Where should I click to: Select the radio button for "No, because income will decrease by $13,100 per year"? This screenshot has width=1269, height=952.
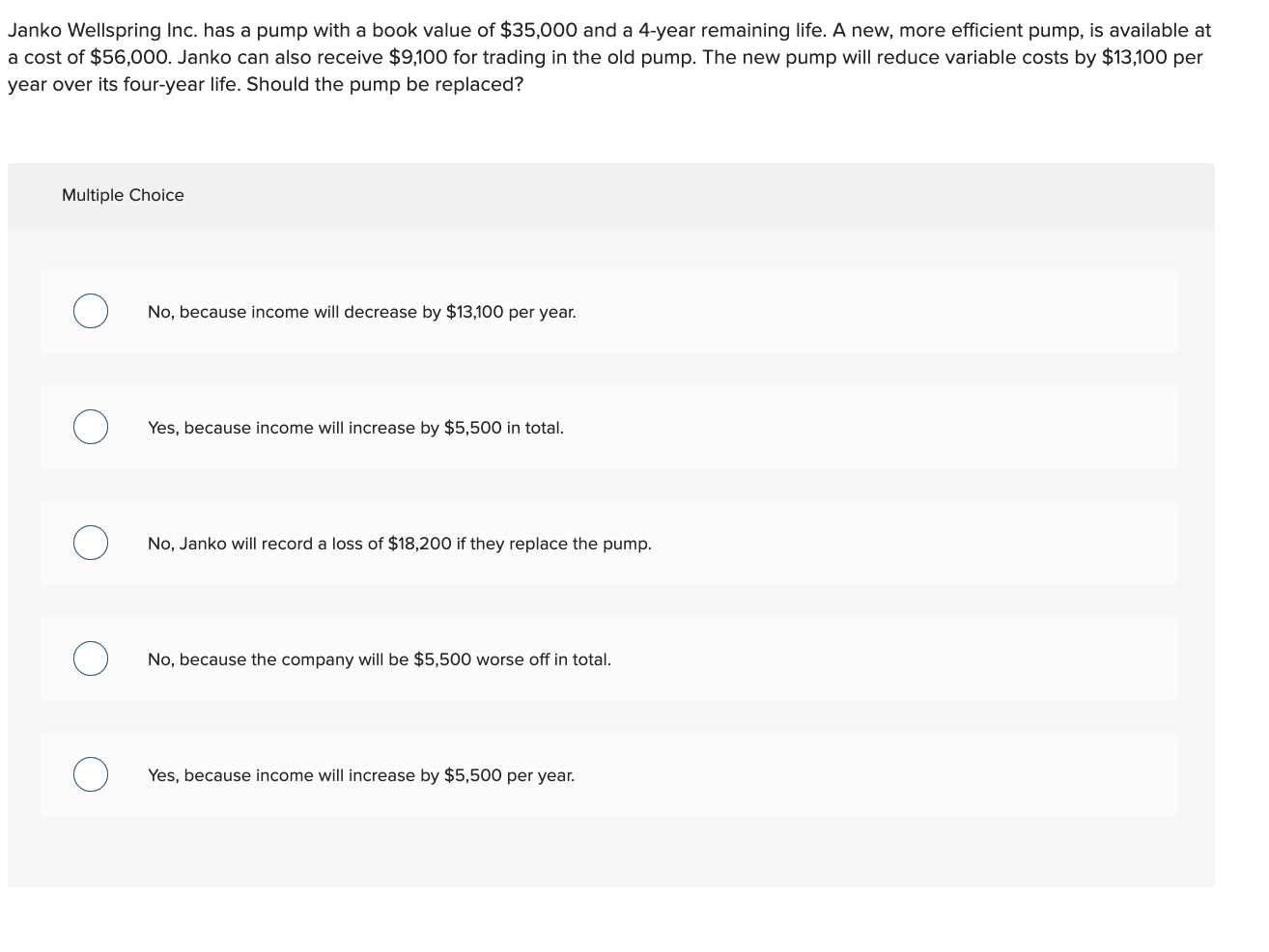[91, 311]
